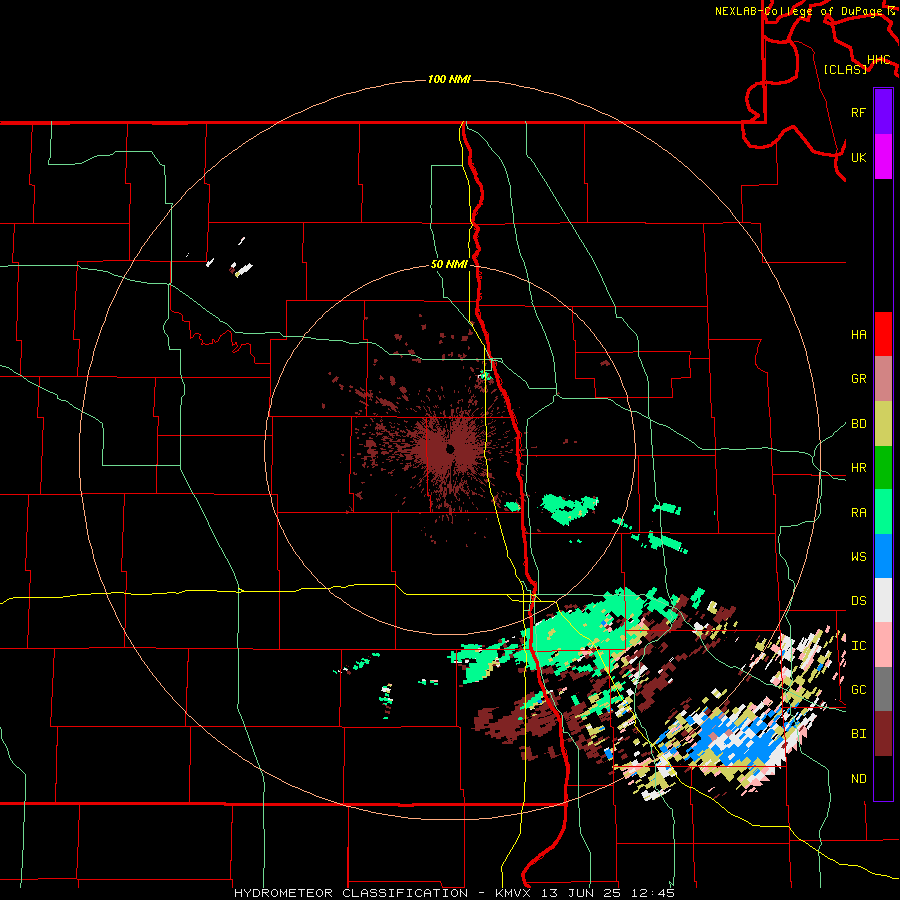Image resolution: width=900 pixels, height=900 pixels.
Task: Click the IC light pink legend swatch
Action: [x=883, y=645]
